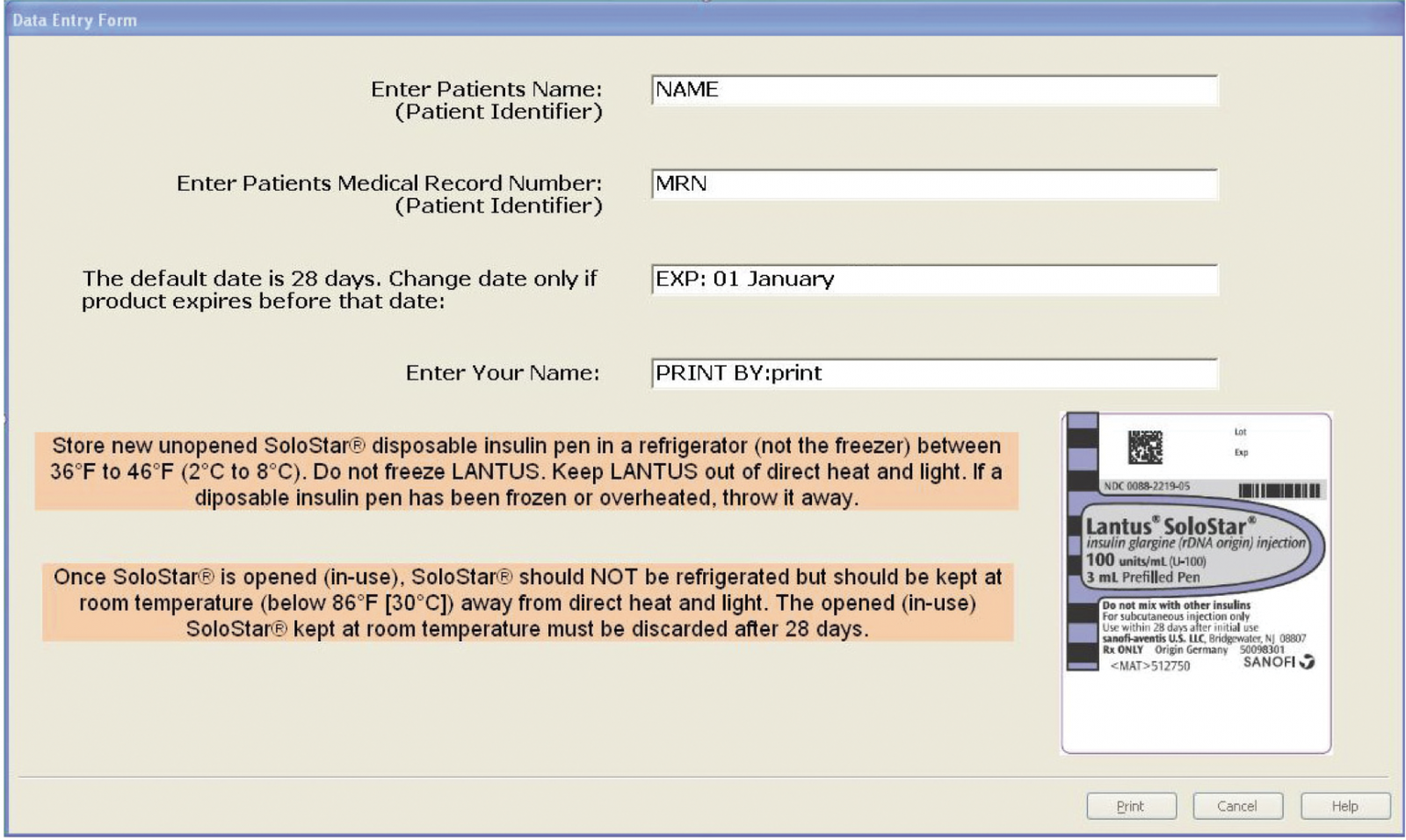Click the Enter Your Name field
1406x840 pixels.
[934, 373]
